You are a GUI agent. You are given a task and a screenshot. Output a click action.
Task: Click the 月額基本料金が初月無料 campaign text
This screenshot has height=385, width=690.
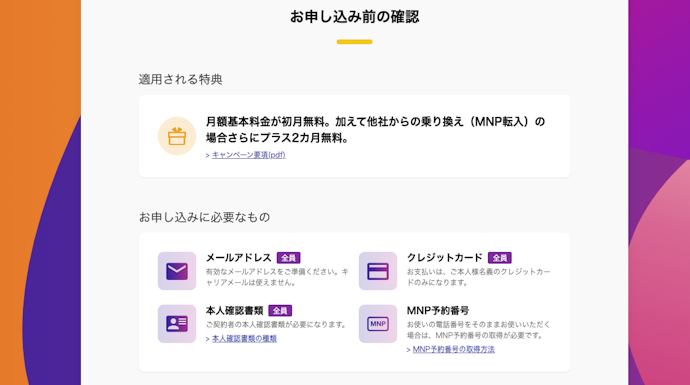tap(375, 129)
